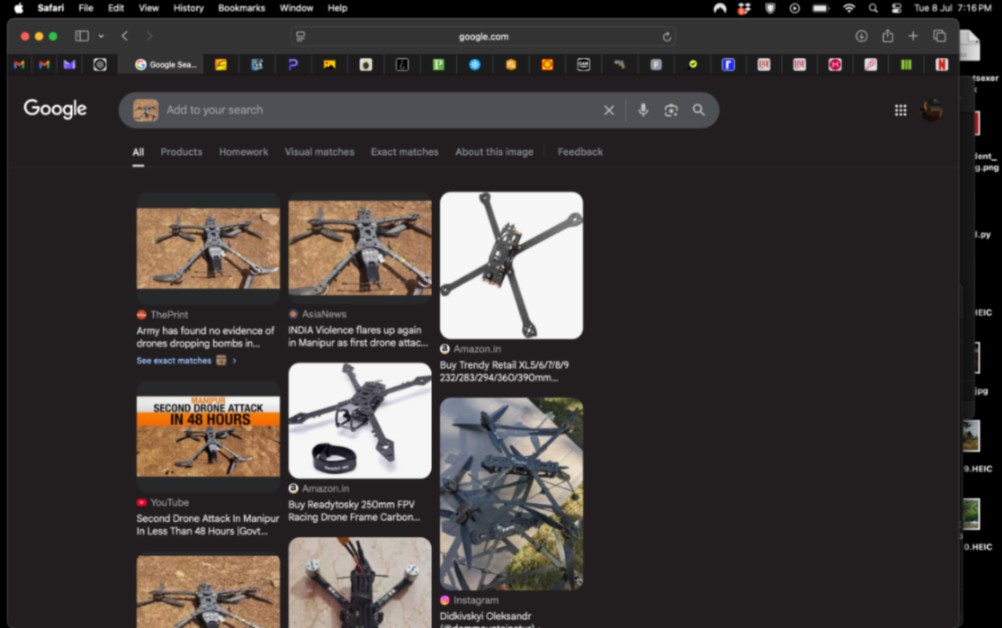Click the Feedback link
1002x628 pixels.
tap(580, 152)
